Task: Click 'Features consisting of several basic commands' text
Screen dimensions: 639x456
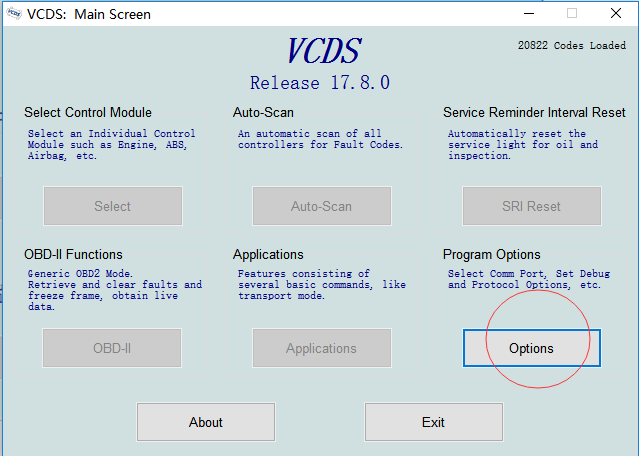Action: pyautogui.click(x=322, y=284)
